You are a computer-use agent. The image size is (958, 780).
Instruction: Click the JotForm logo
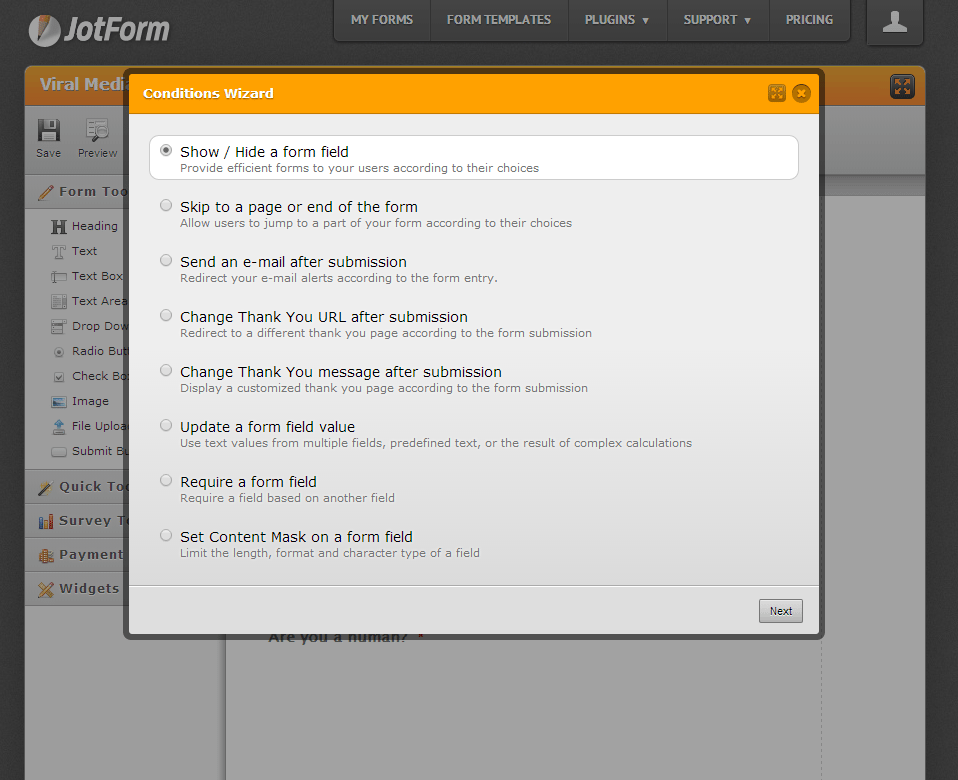(99, 29)
